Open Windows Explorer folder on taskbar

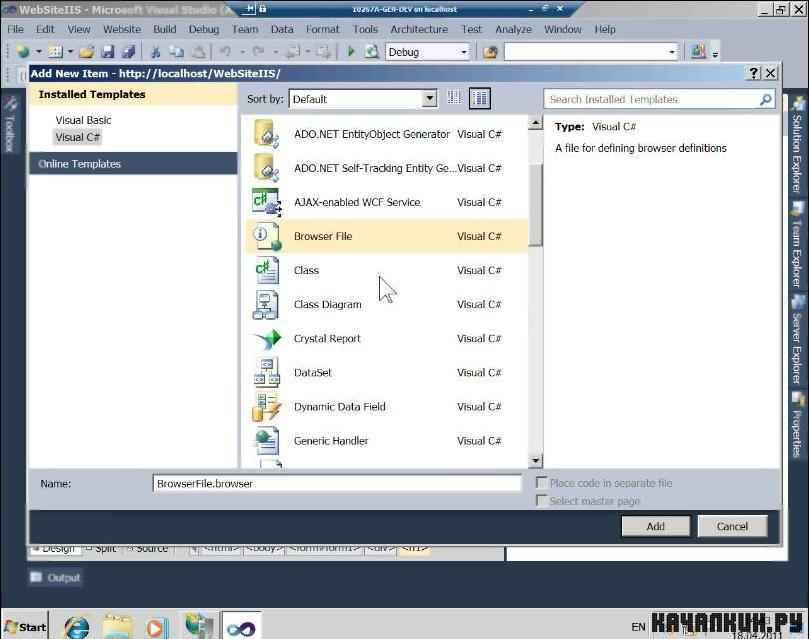[118, 627]
